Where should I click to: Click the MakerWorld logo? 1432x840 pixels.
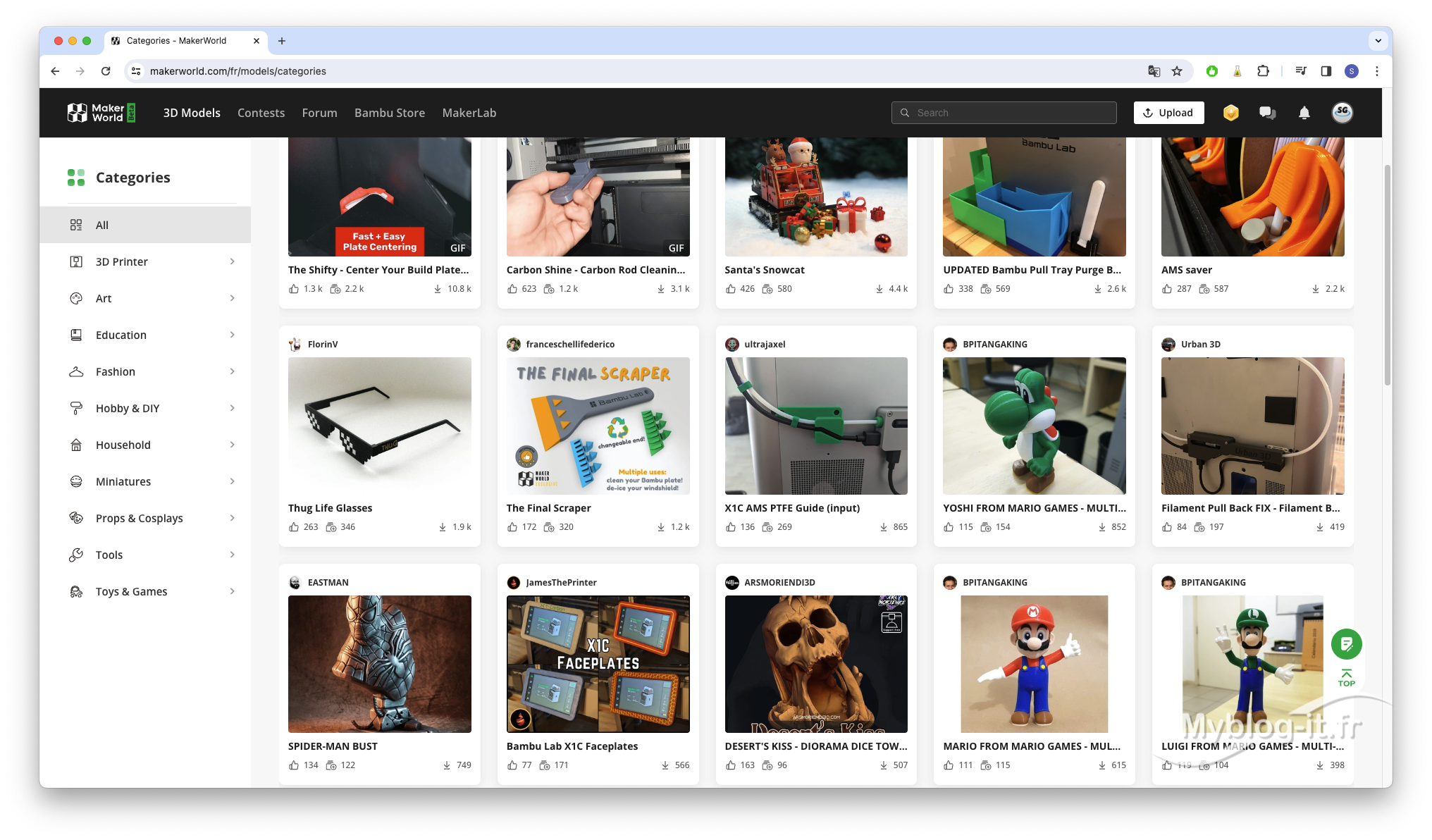coord(101,113)
